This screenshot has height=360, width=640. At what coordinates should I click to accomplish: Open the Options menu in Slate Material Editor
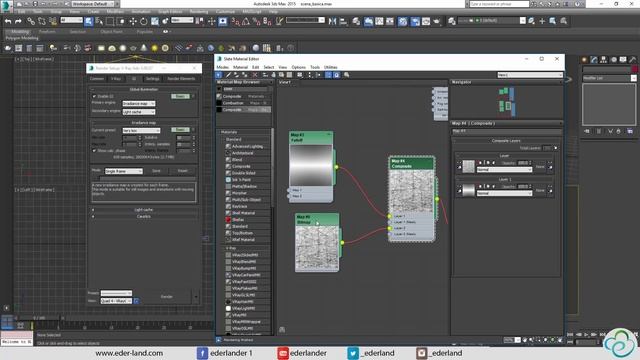(298, 67)
